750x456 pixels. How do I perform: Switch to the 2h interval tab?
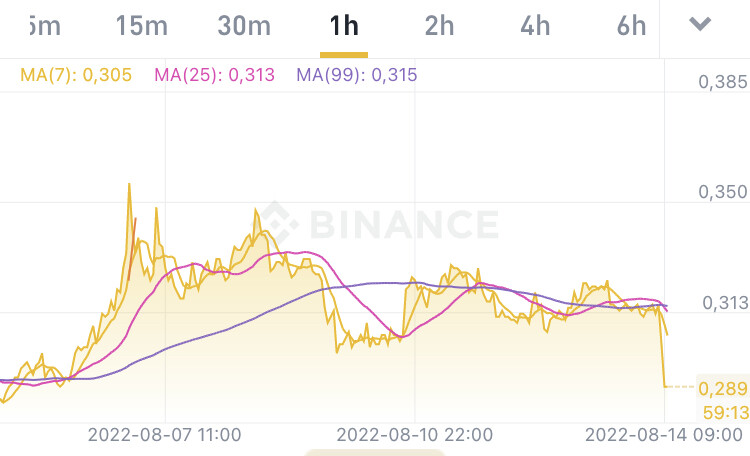point(439,26)
